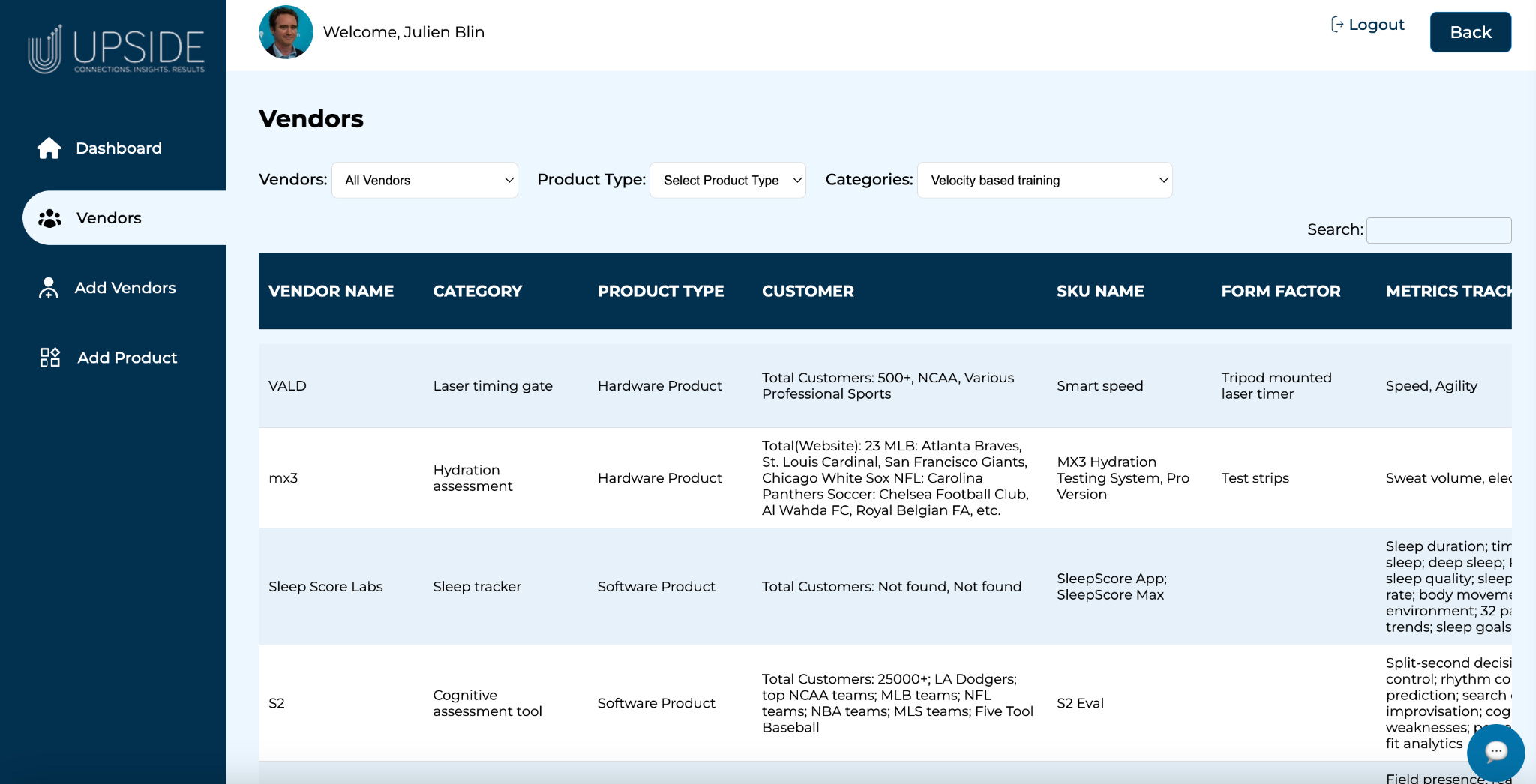The width and height of the screenshot is (1536, 784).
Task: Click the Back button
Action: point(1470,32)
